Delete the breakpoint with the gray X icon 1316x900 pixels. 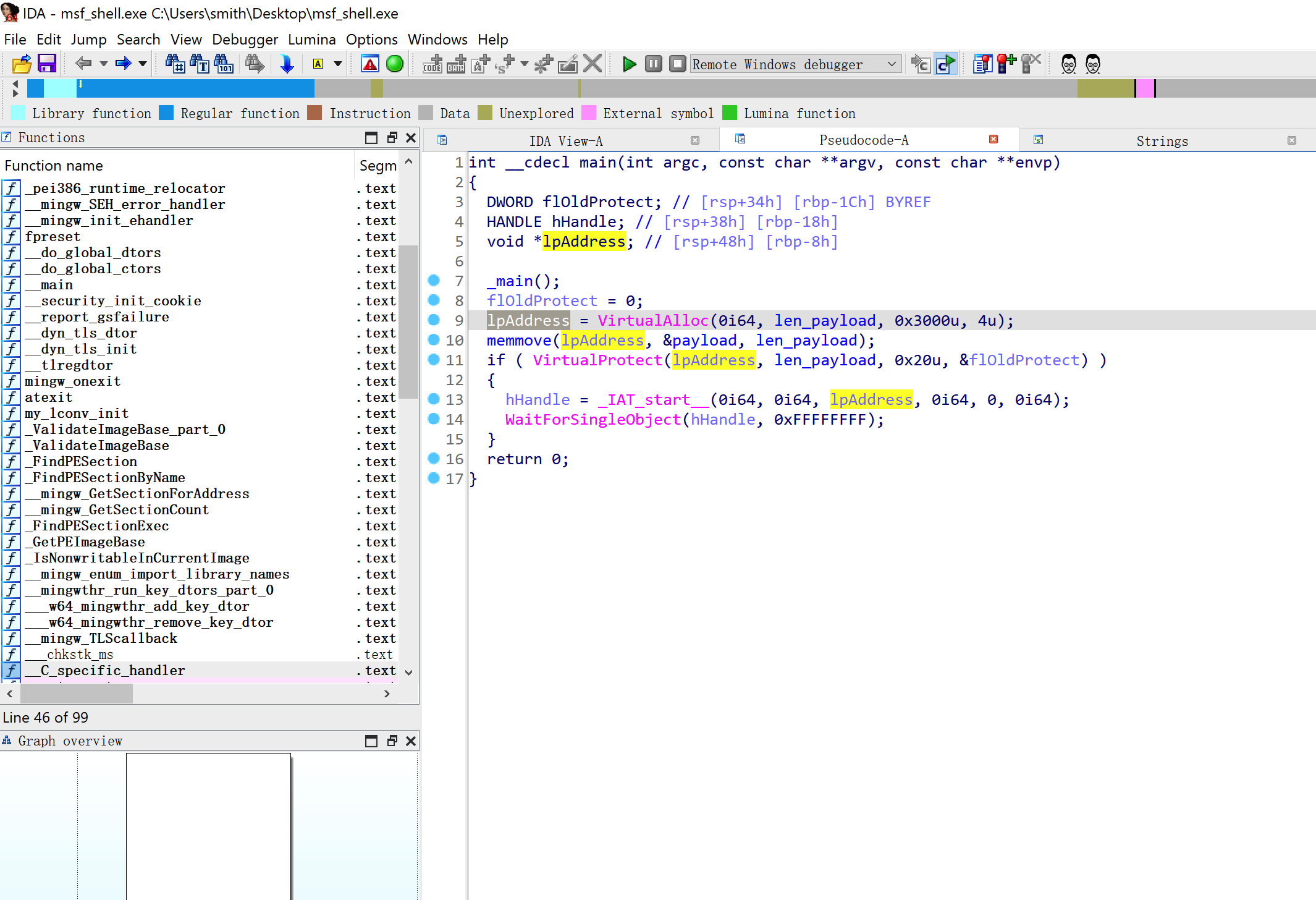coord(1031,64)
